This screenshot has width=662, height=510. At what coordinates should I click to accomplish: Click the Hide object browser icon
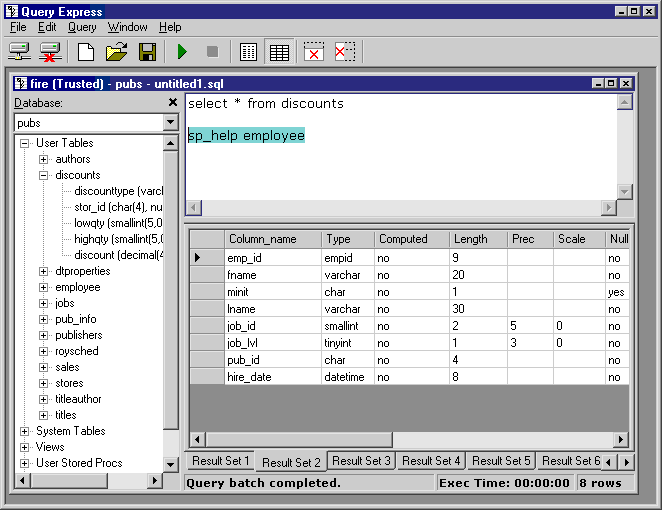(x=345, y=52)
